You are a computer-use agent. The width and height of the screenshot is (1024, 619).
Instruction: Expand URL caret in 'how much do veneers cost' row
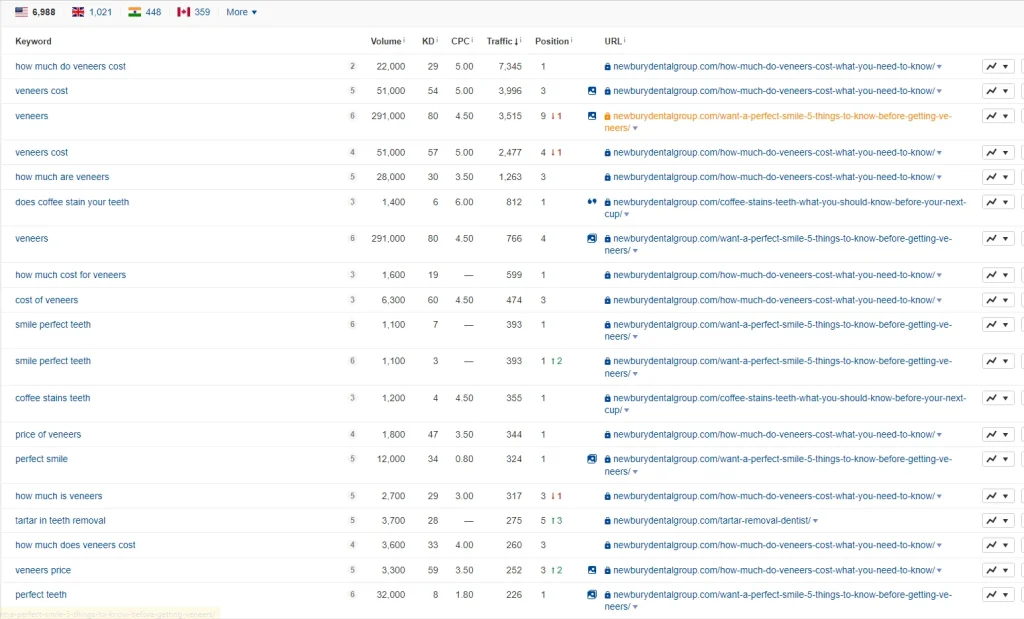point(939,67)
